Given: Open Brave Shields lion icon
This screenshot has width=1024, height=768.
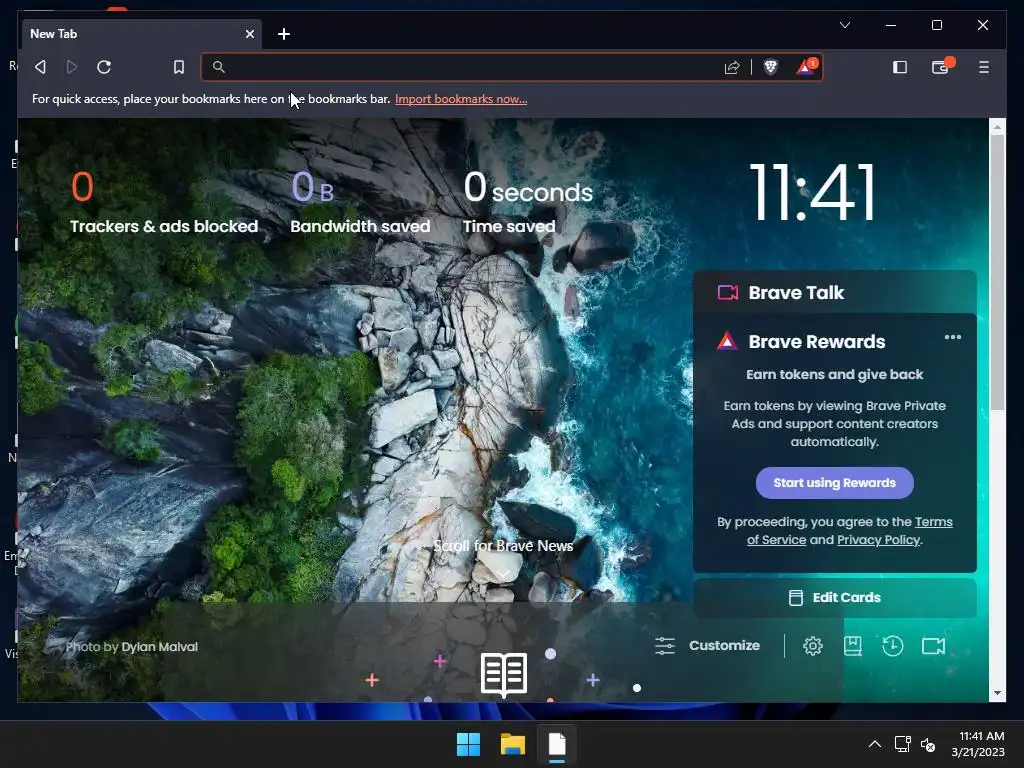Looking at the screenshot, I should click(x=771, y=67).
